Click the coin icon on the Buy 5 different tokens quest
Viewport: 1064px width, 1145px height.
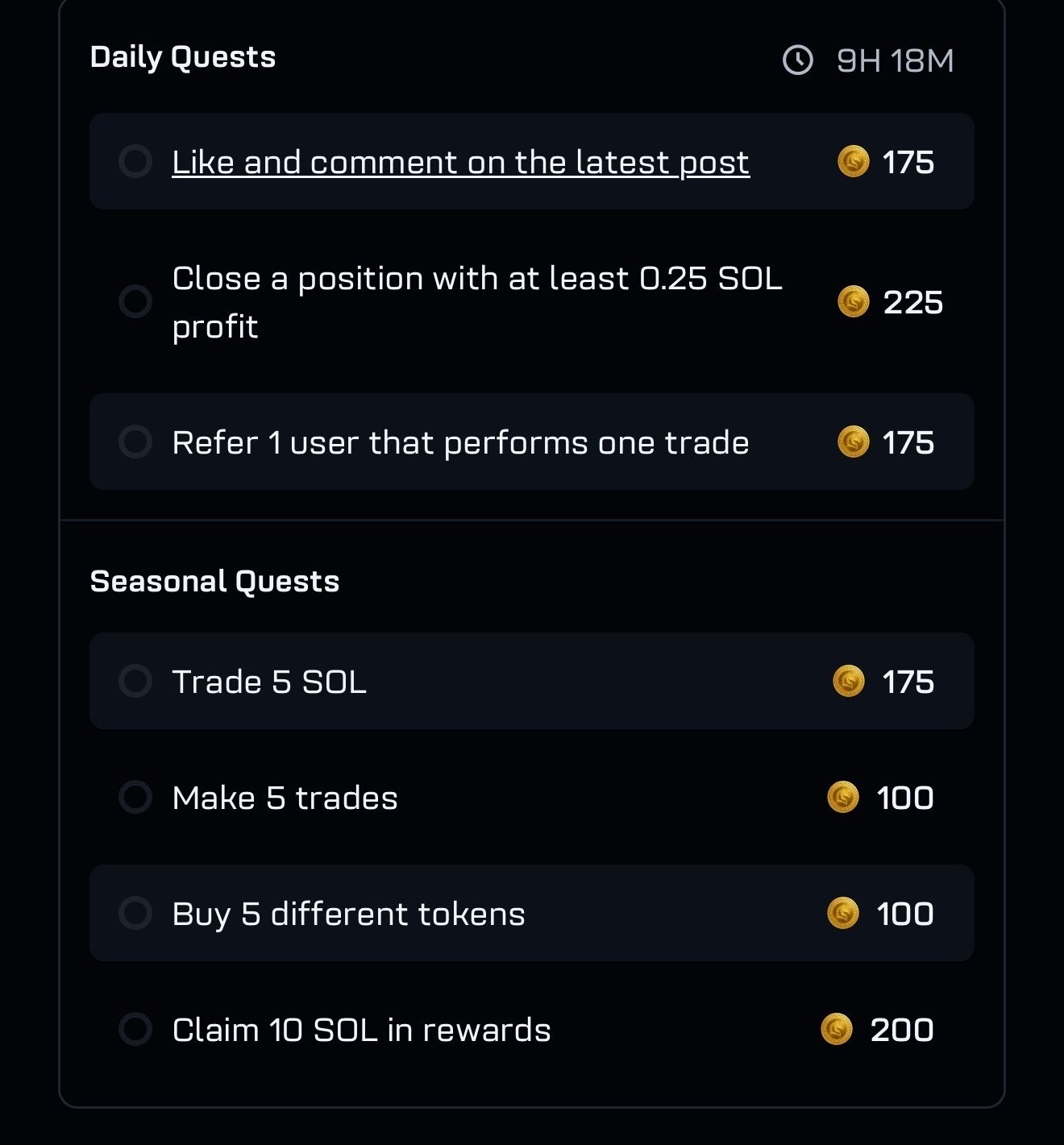(843, 913)
